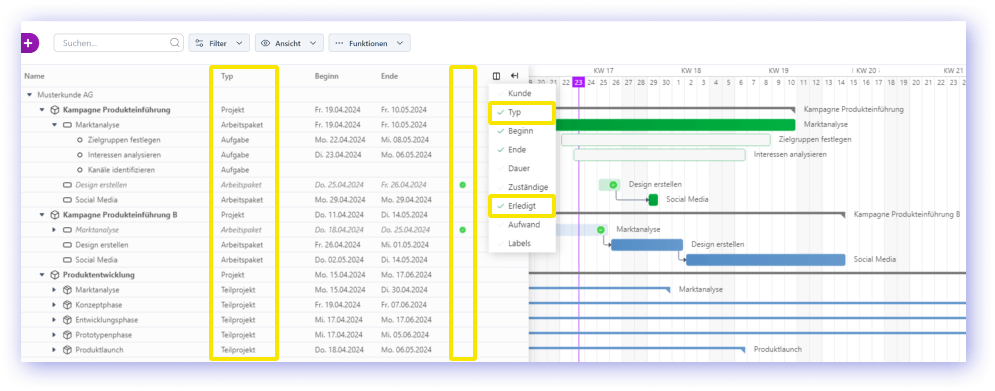Uncheck the Typ column option
The width and height of the screenshot is (995, 391).
[x=522, y=112]
